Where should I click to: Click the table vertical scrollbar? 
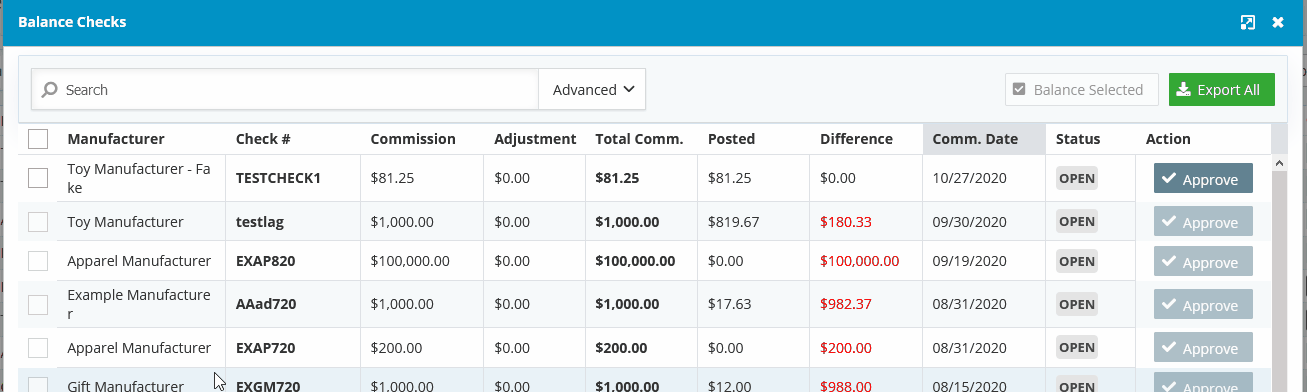click(x=1279, y=270)
